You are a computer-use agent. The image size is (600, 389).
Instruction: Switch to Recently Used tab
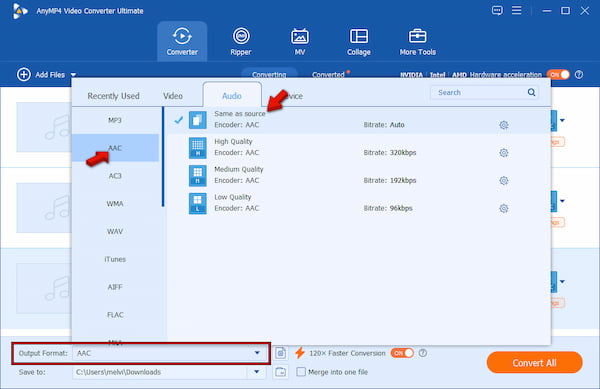tap(113, 96)
